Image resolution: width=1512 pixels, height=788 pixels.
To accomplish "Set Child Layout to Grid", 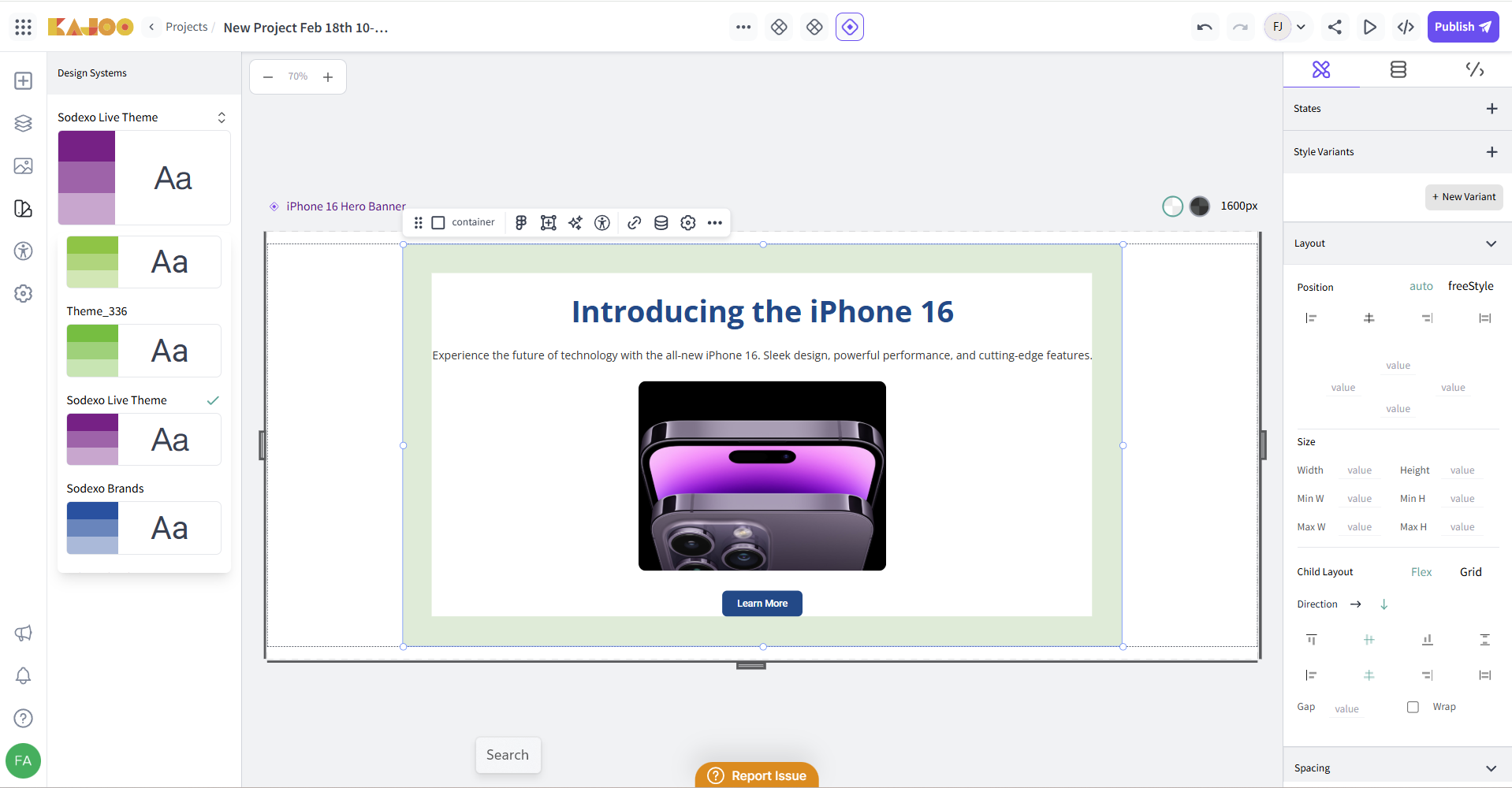I will point(1471,572).
